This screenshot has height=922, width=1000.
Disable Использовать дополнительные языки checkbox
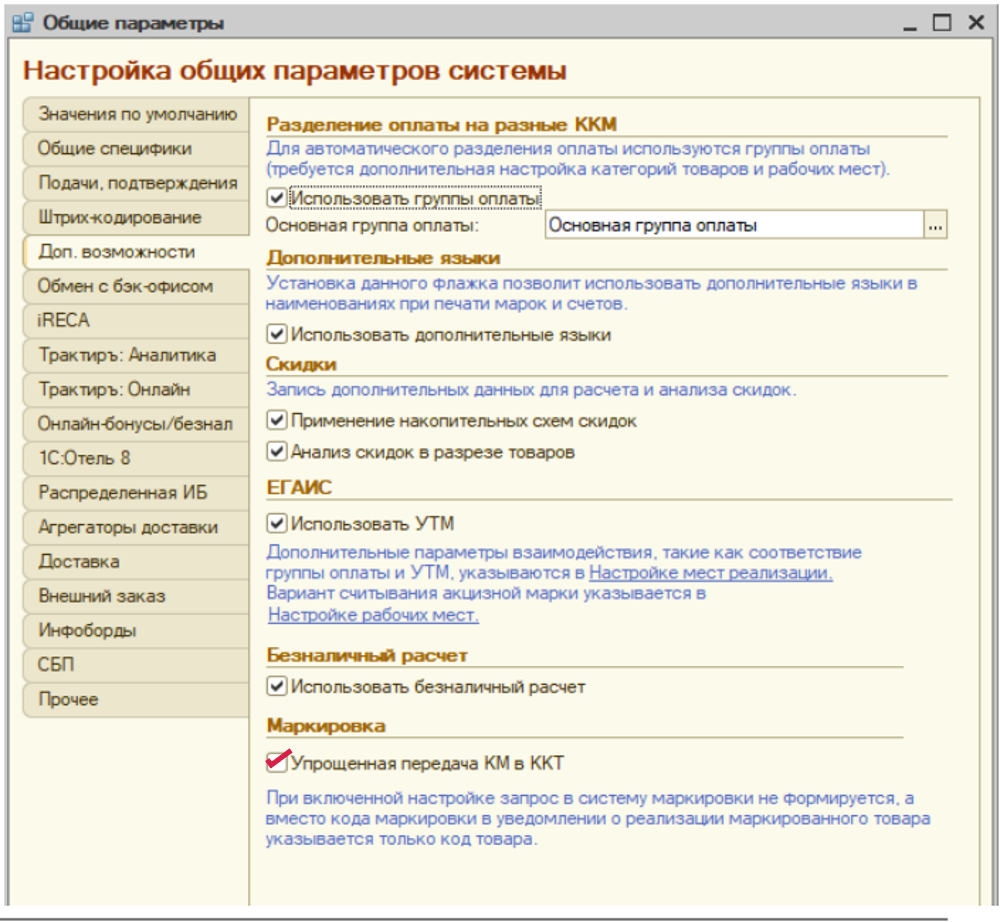[277, 334]
